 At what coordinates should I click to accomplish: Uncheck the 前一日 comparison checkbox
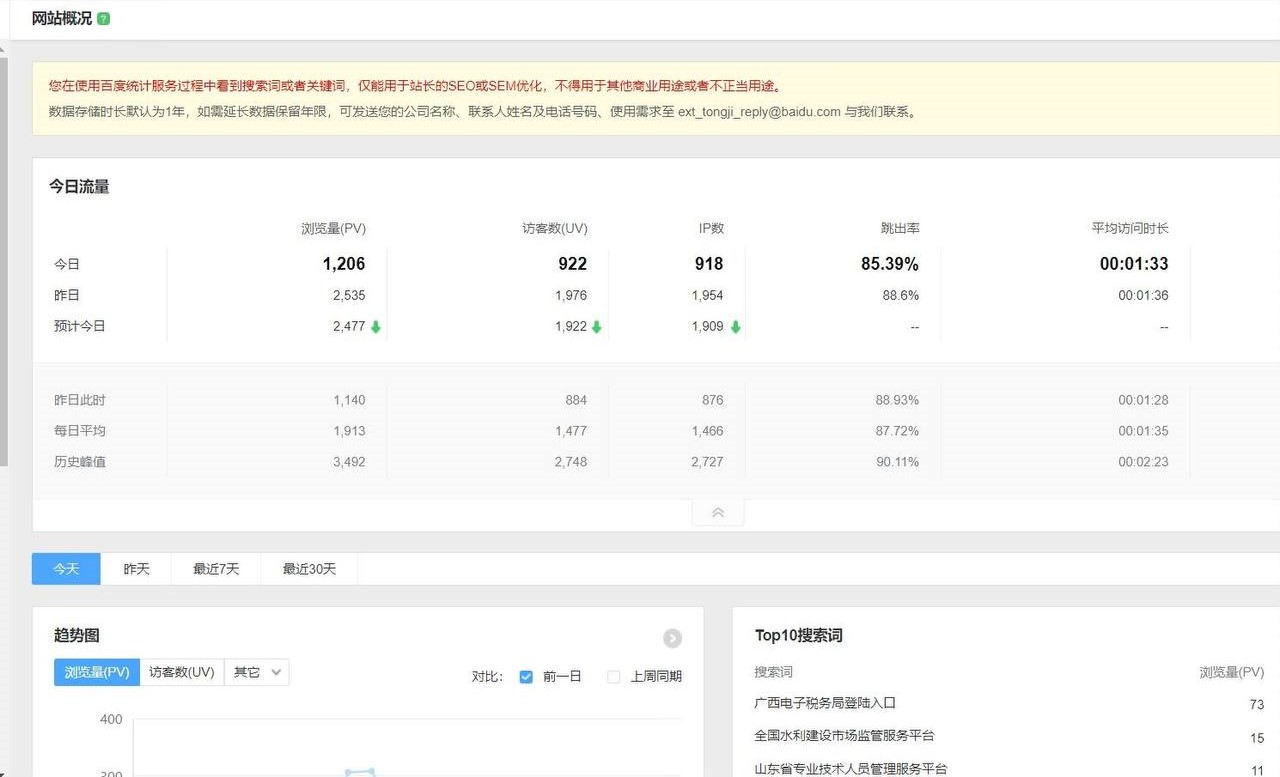pos(526,677)
